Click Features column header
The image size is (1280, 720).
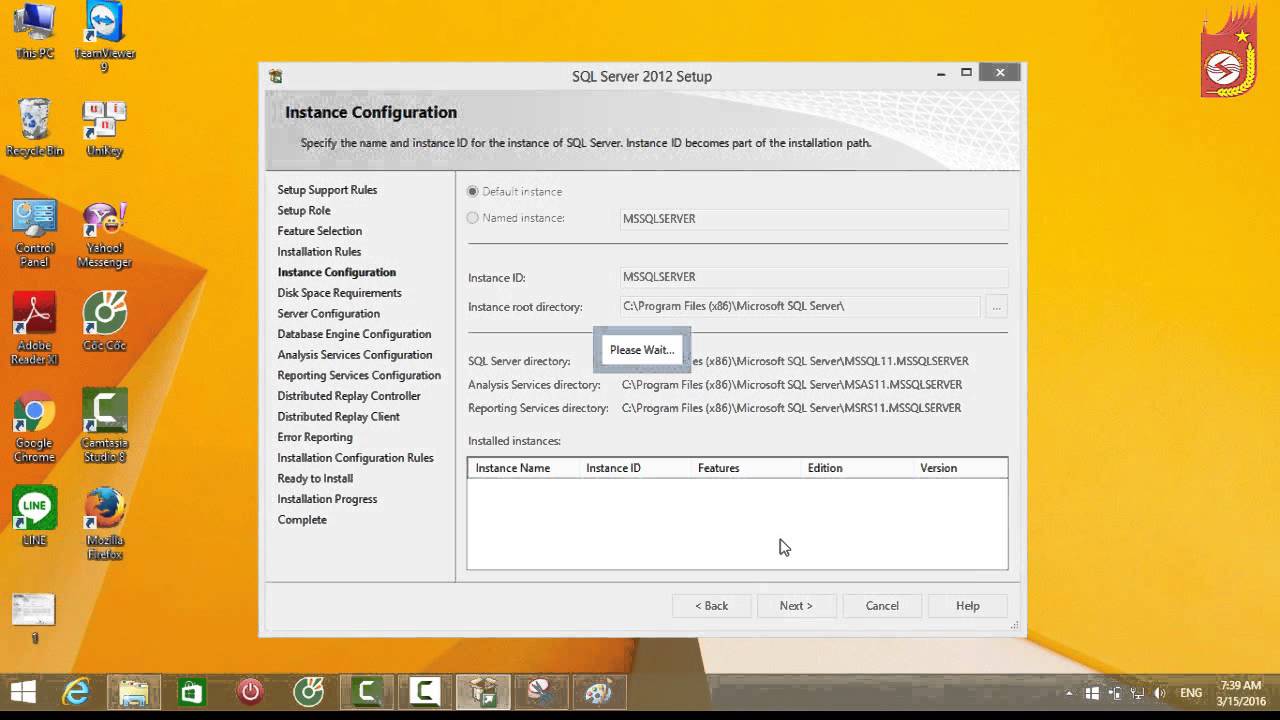point(745,468)
